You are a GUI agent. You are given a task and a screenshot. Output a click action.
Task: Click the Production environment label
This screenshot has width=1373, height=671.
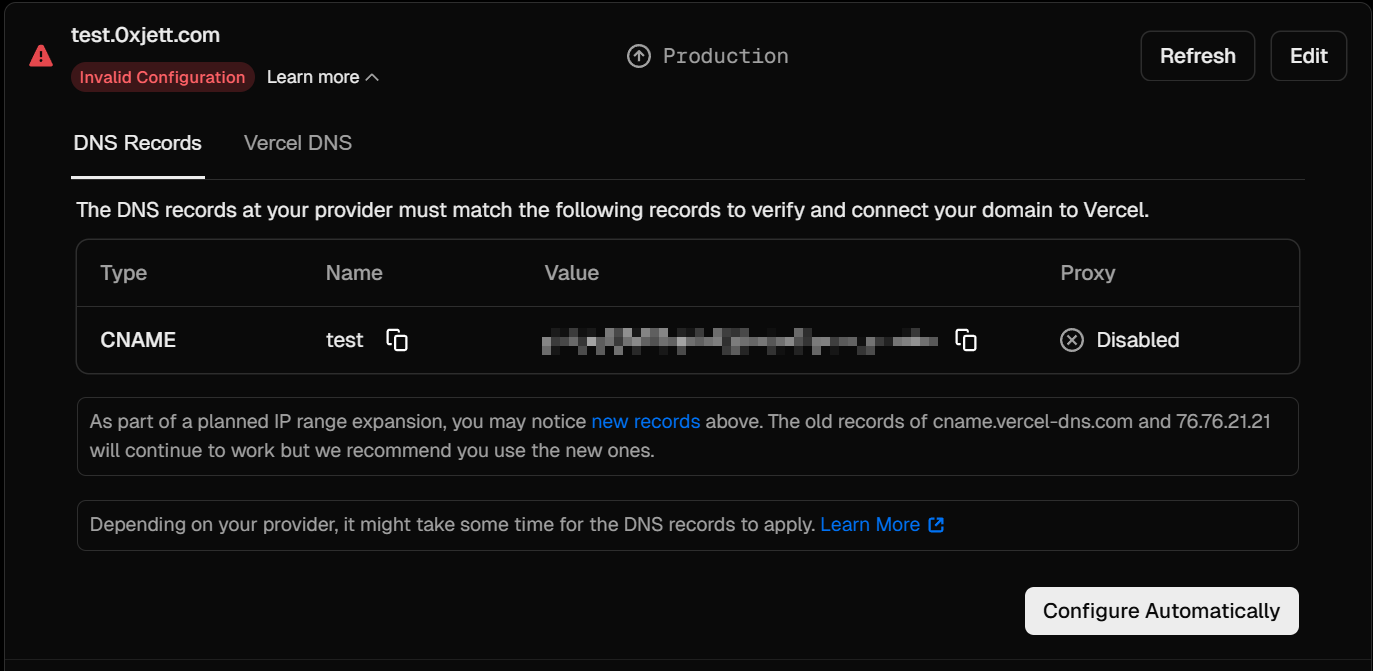(x=725, y=56)
